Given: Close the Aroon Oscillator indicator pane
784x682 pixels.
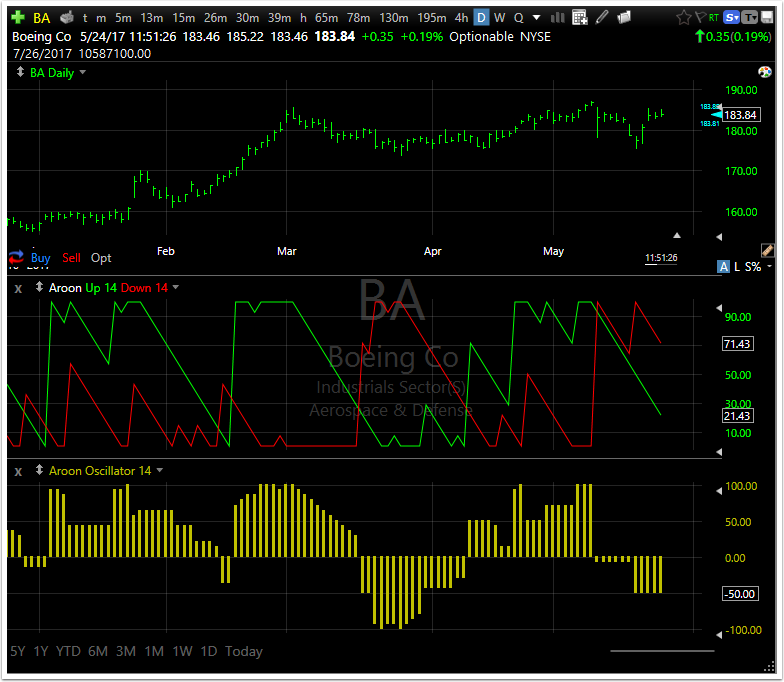Looking at the screenshot, I should [x=18, y=472].
